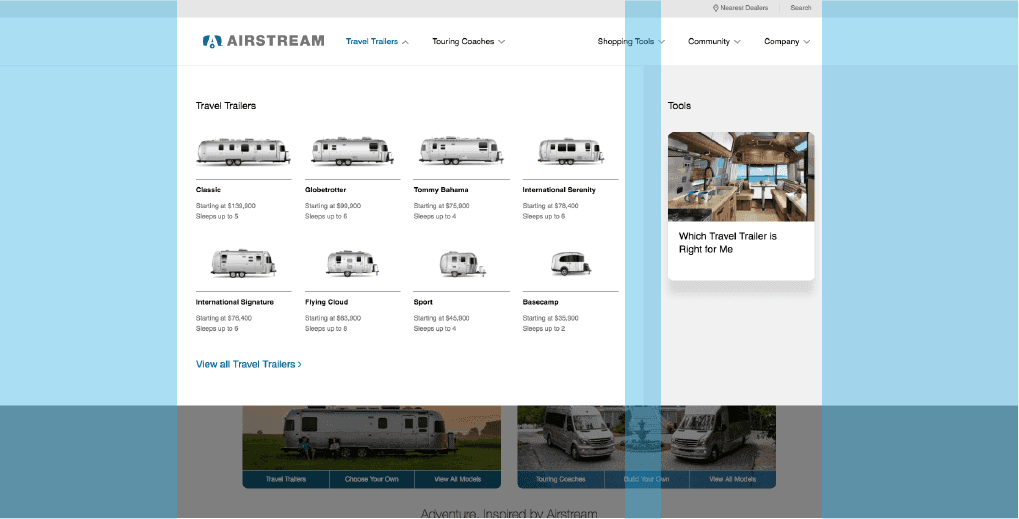Click the Sport model name
The height and width of the screenshot is (519, 1019).
coord(423,302)
